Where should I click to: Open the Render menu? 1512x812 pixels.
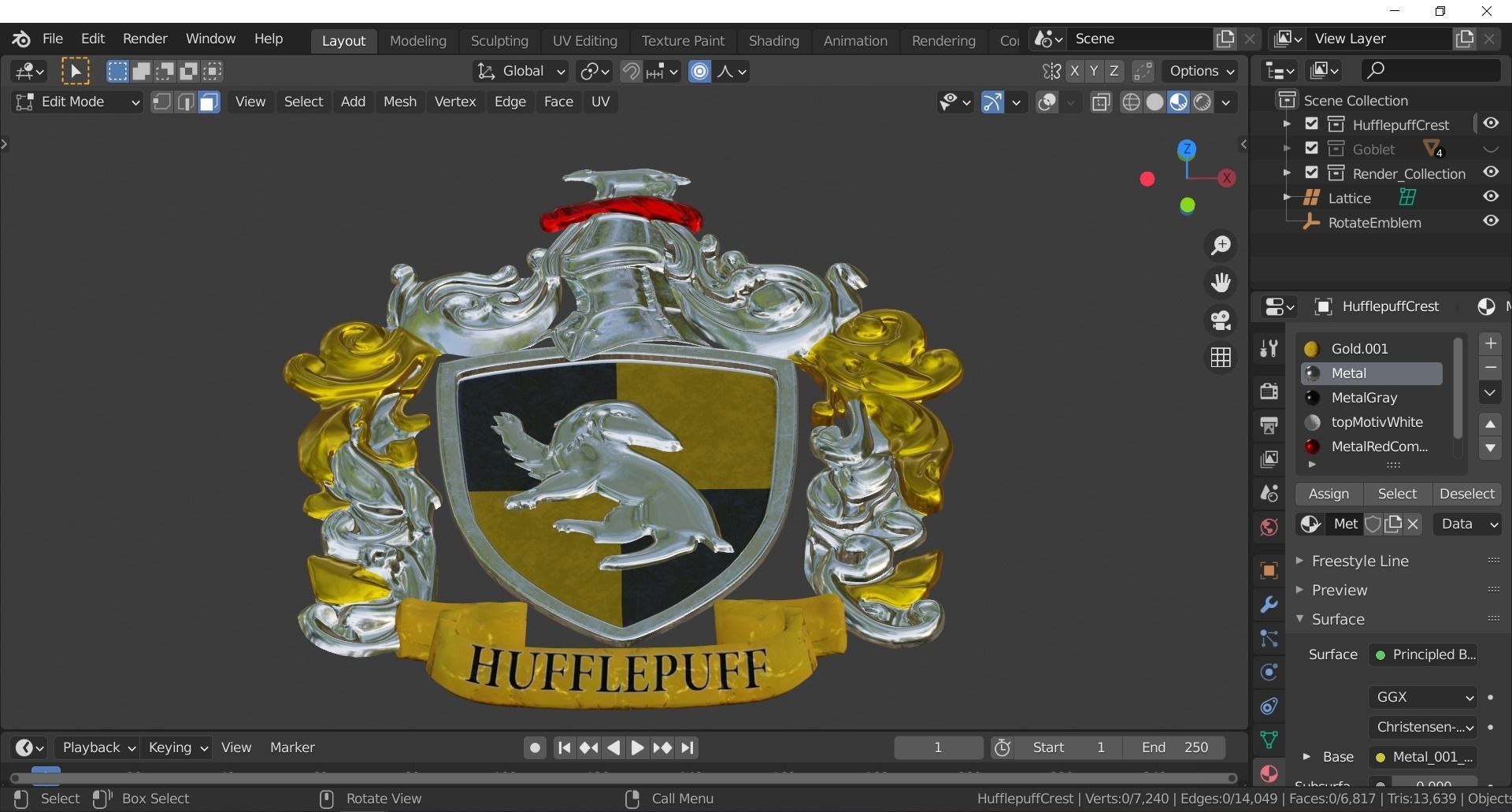coord(145,39)
